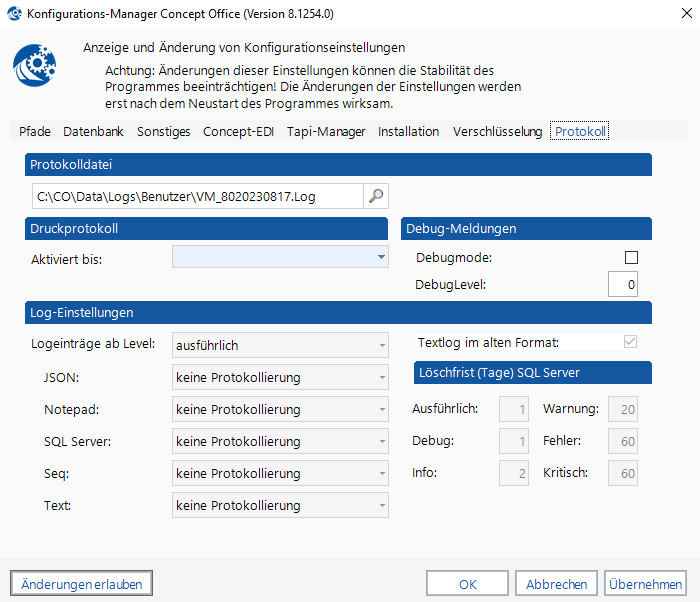The height and width of the screenshot is (602, 700).
Task: Click the DebugLevel number field
Action: pyautogui.click(x=622, y=285)
